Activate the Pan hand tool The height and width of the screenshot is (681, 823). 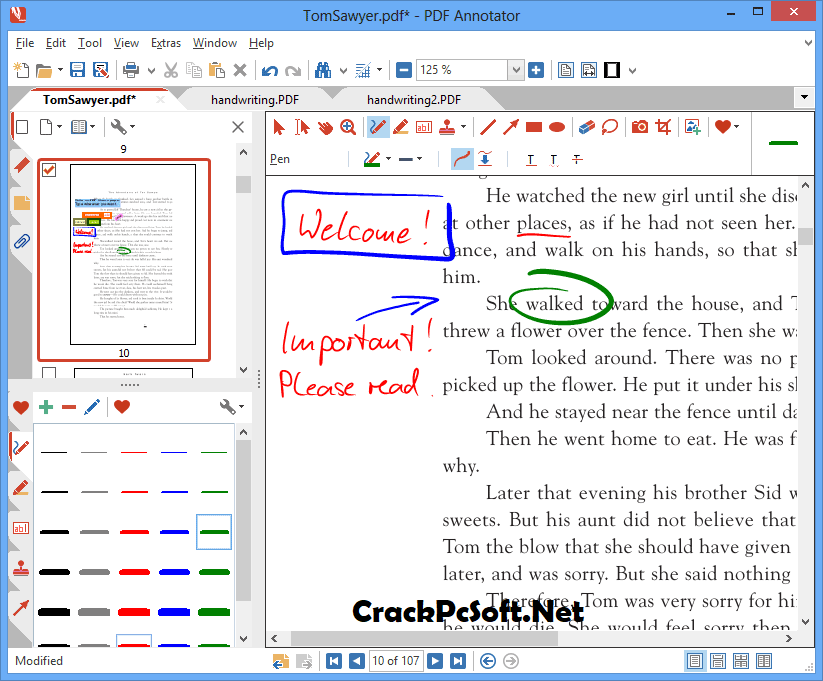[x=325, y=127]
